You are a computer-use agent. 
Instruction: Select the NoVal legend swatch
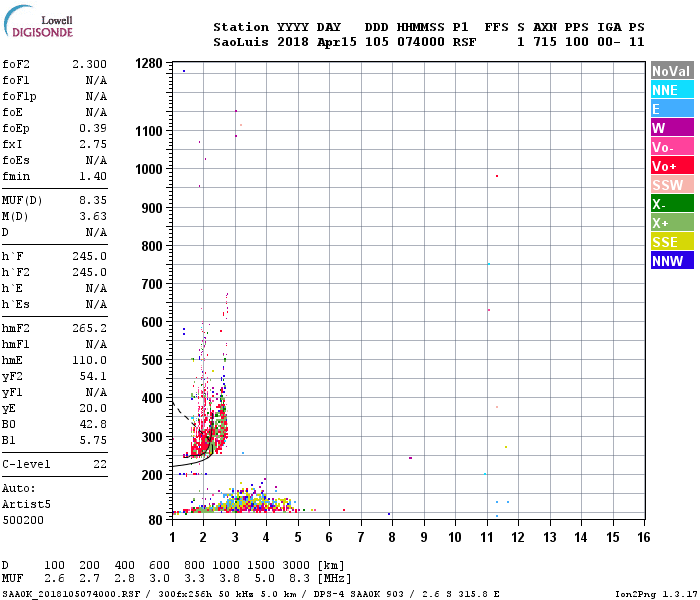[x=672, y=71]
